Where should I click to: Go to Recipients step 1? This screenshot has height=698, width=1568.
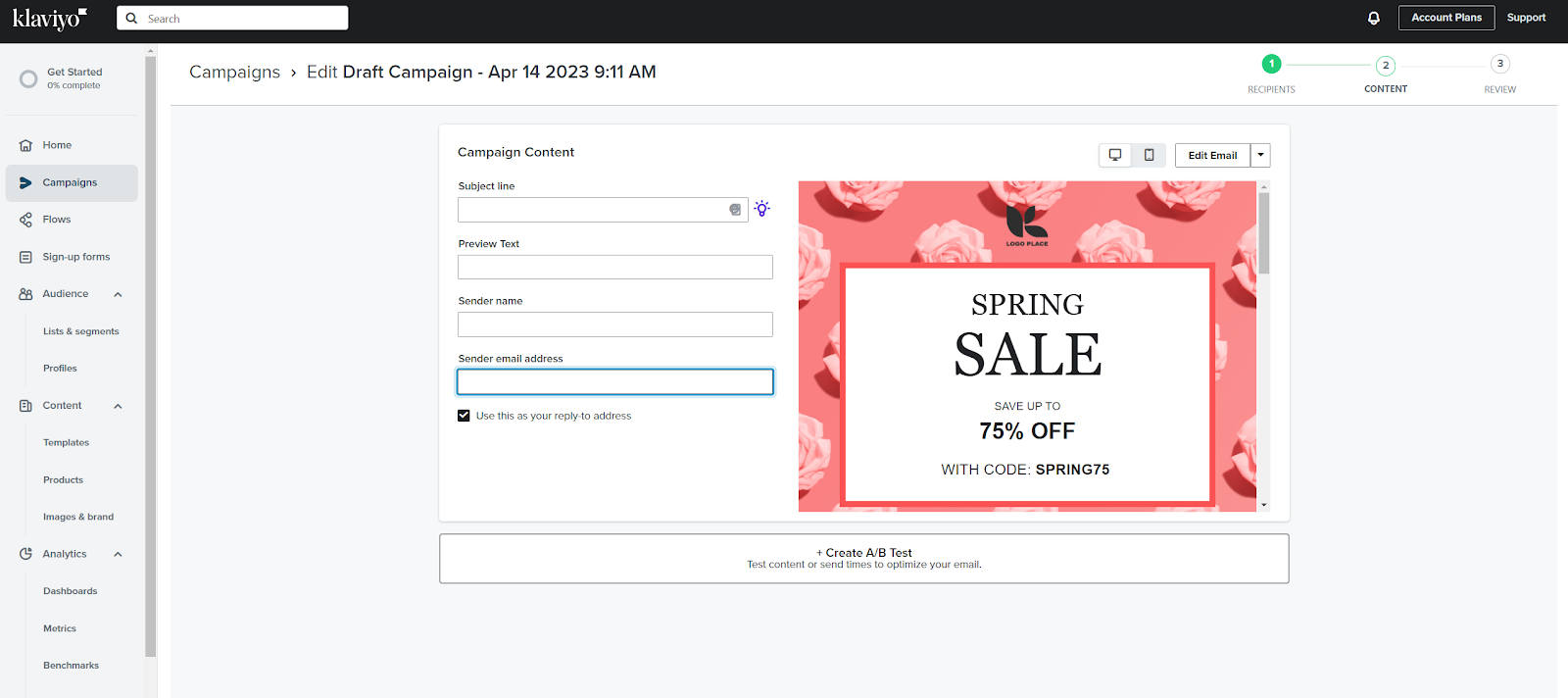(x=1271, y=65)
